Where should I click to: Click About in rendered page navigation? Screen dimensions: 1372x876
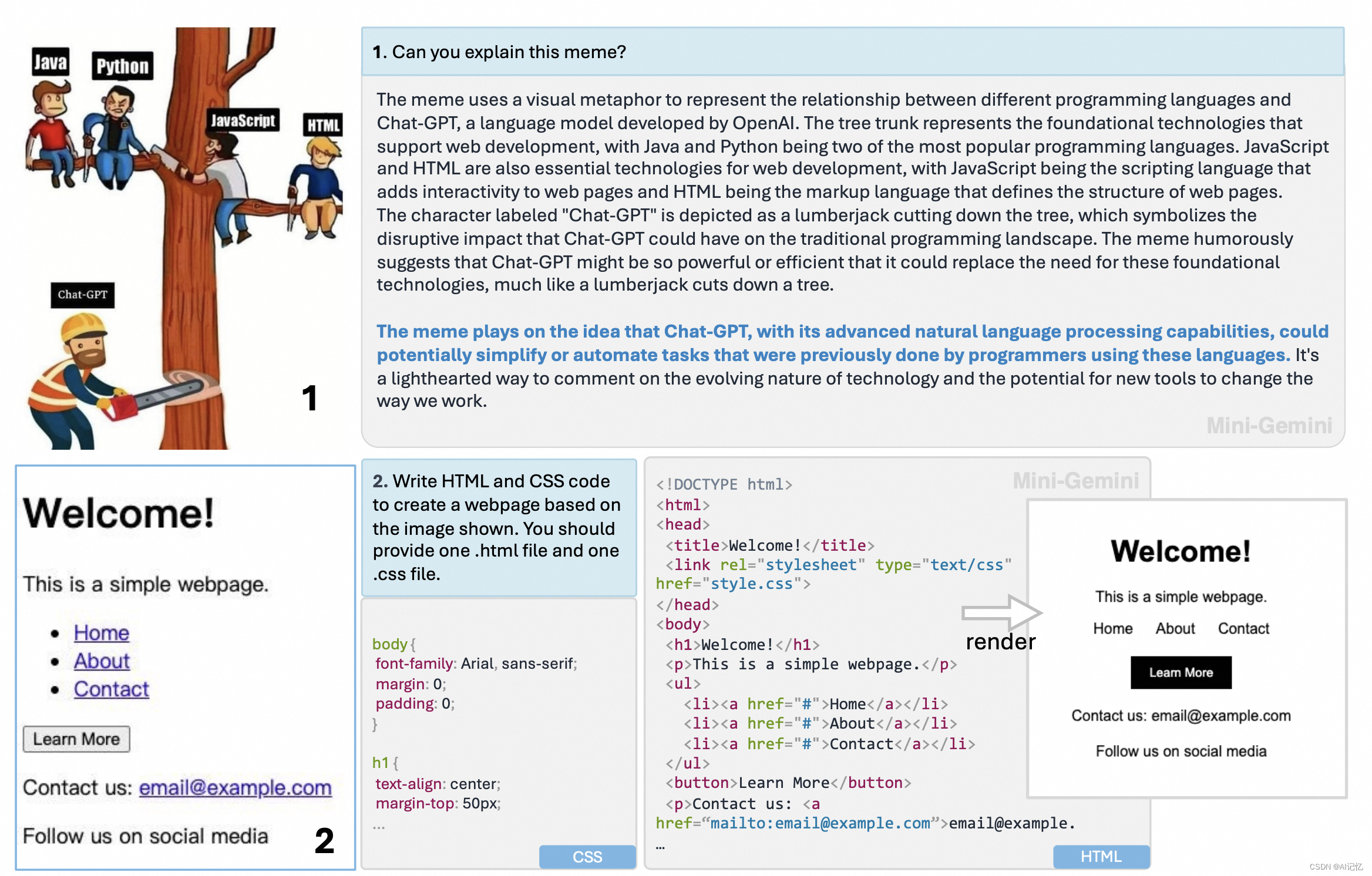[x=1175, y=628]
